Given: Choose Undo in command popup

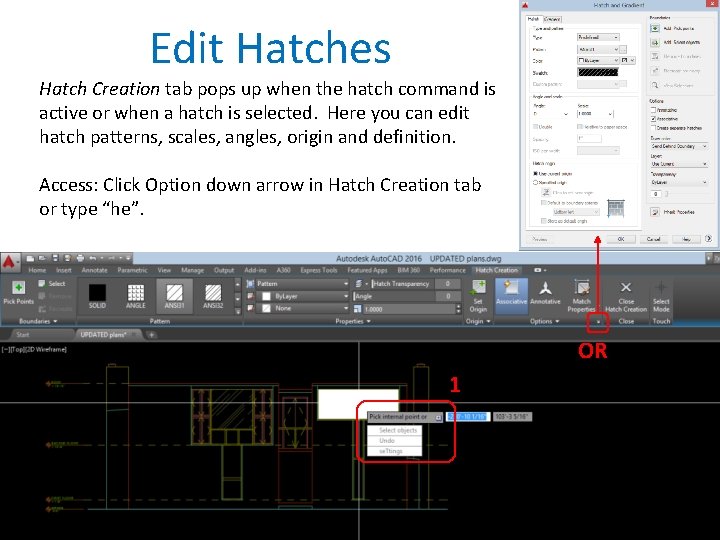Looking at the screenshot, I should (394, 441).
